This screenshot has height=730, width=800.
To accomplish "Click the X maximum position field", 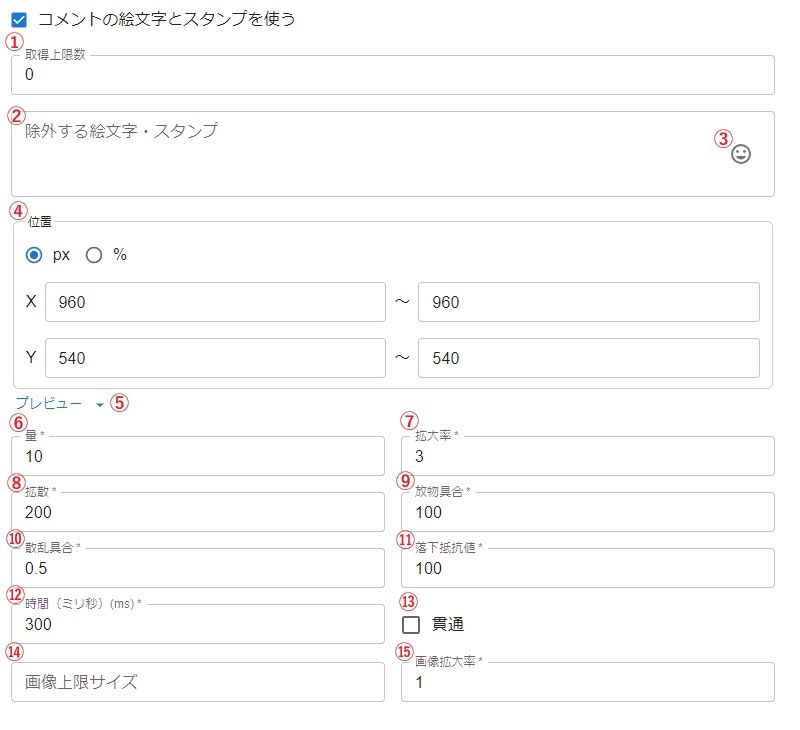I will point(588,302).
